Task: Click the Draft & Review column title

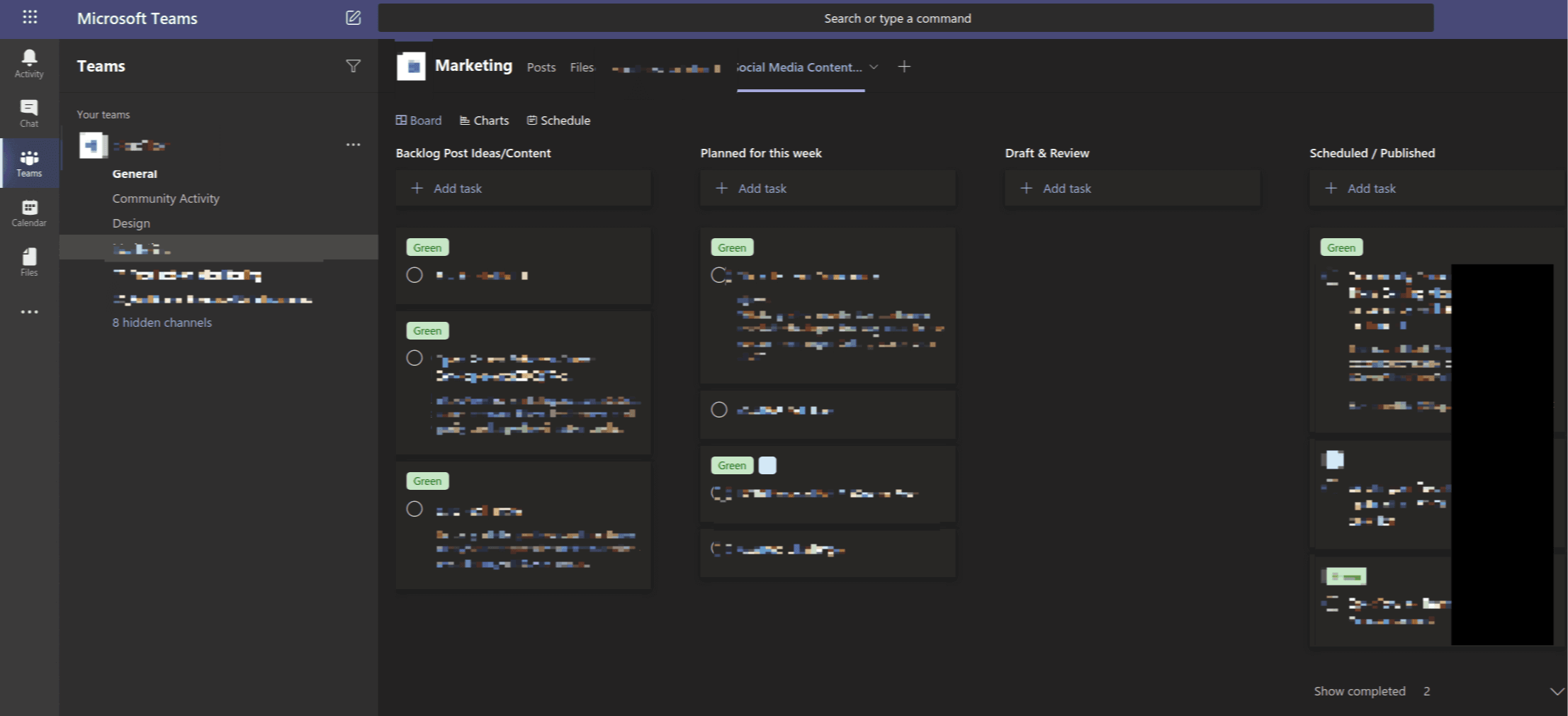Action: (x=1047, y=153)
